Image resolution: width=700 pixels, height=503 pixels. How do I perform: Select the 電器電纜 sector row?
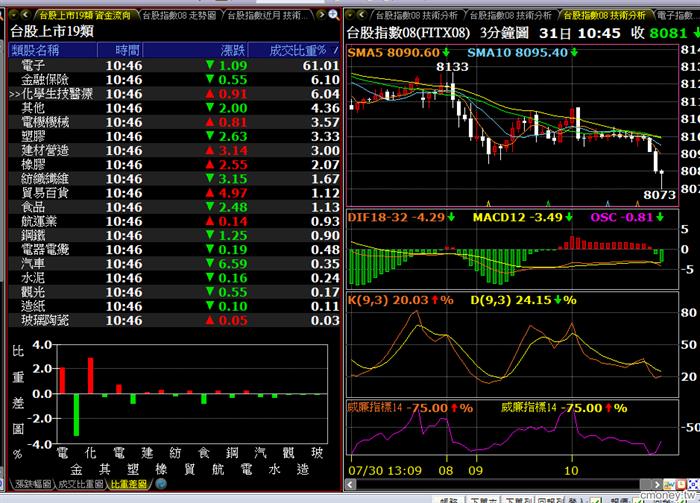pos(174,249)
